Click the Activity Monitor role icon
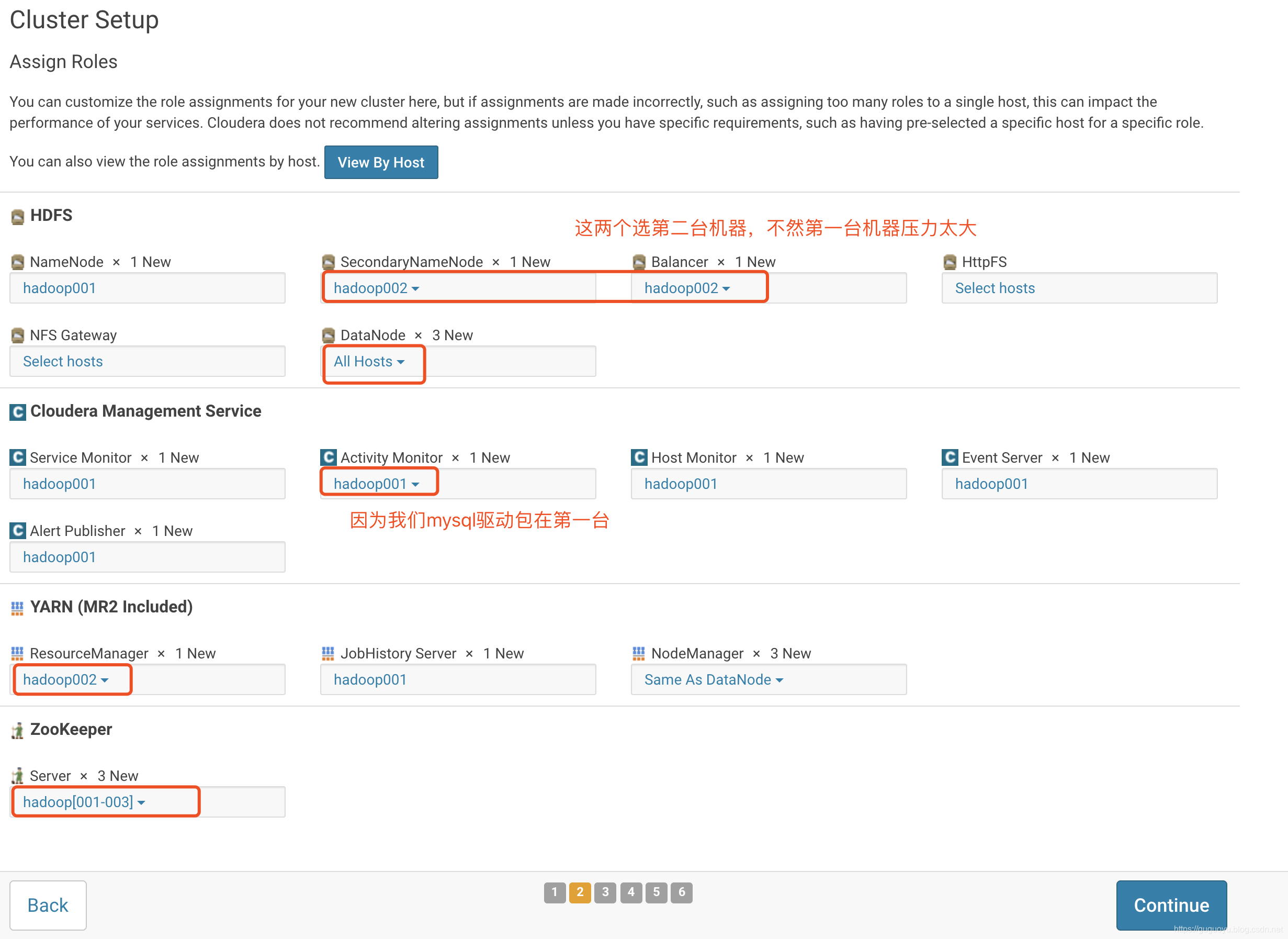The width and height of the screenshot is (1288, 939). click(328, 457)
